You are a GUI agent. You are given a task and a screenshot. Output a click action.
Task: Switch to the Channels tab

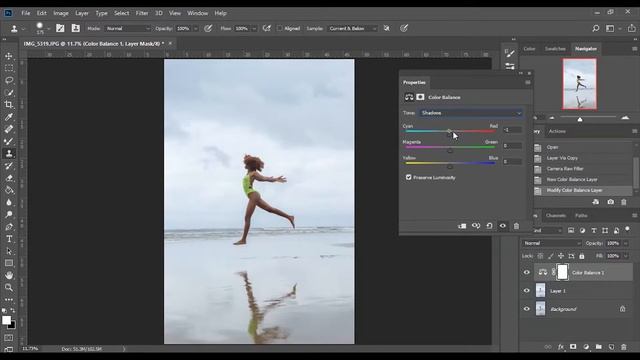(556, 216)
